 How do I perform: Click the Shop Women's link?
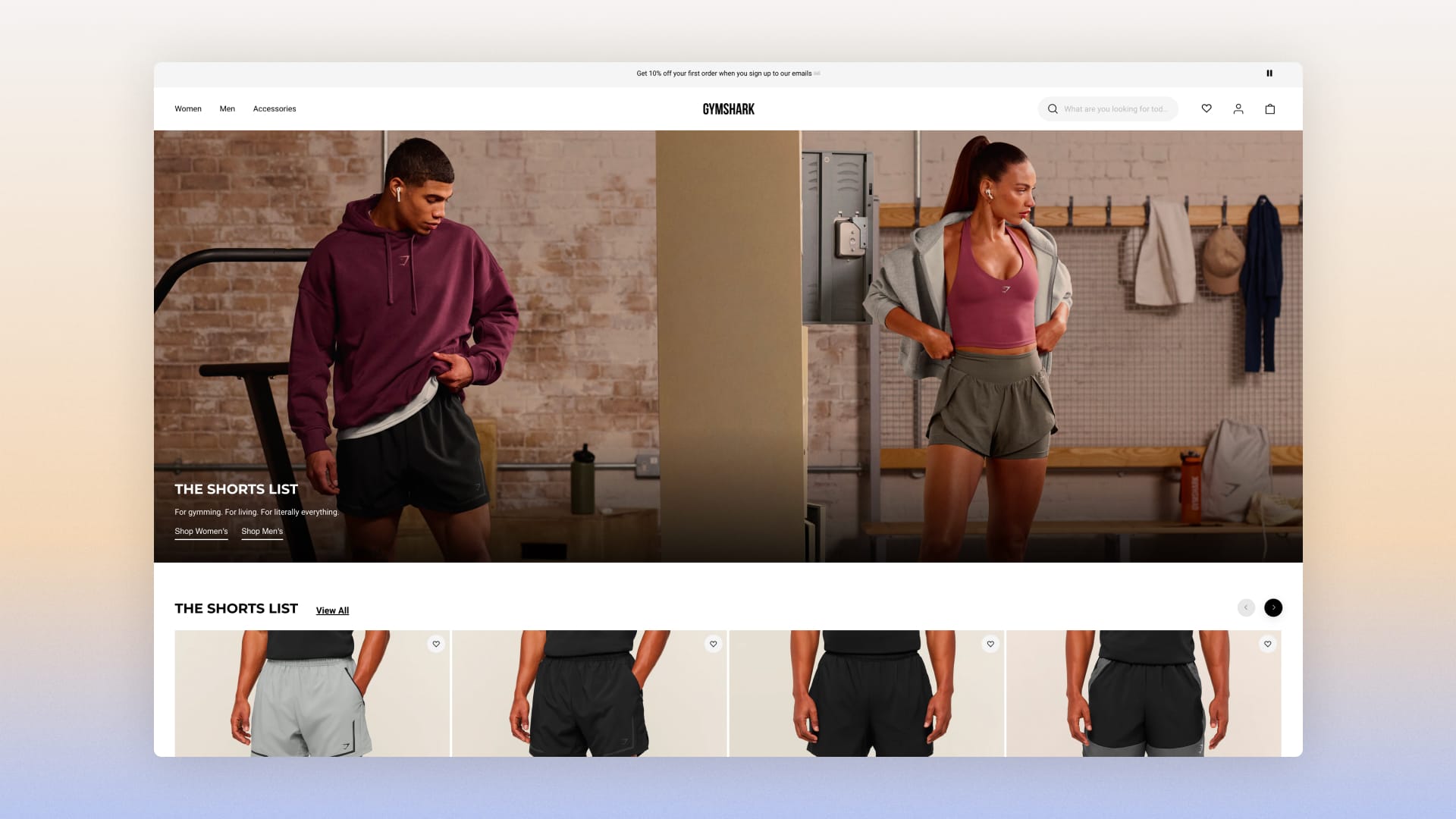[x=201, y=531]
